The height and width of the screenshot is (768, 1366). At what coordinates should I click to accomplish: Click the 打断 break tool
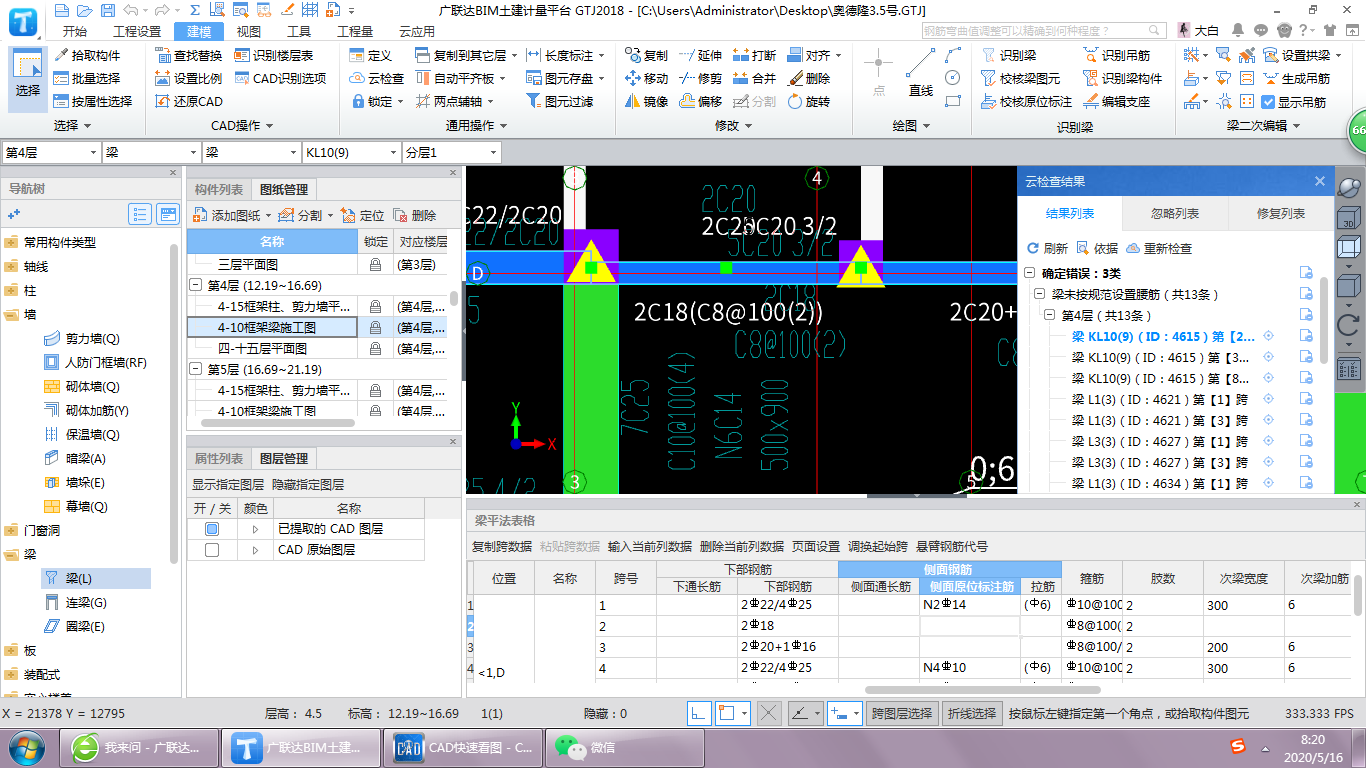[x=755, y=56]
